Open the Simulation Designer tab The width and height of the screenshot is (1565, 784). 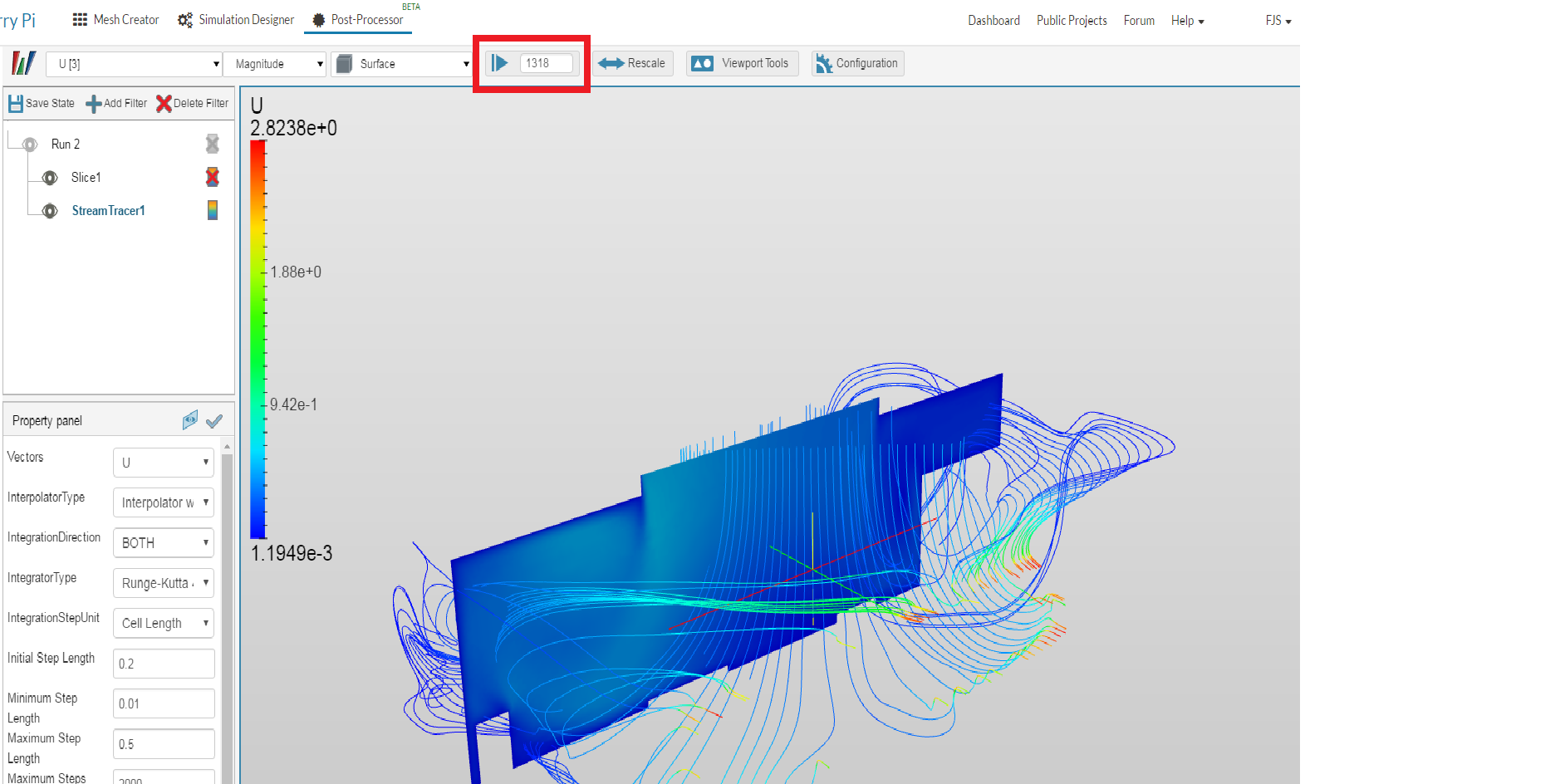coord(236,20)
